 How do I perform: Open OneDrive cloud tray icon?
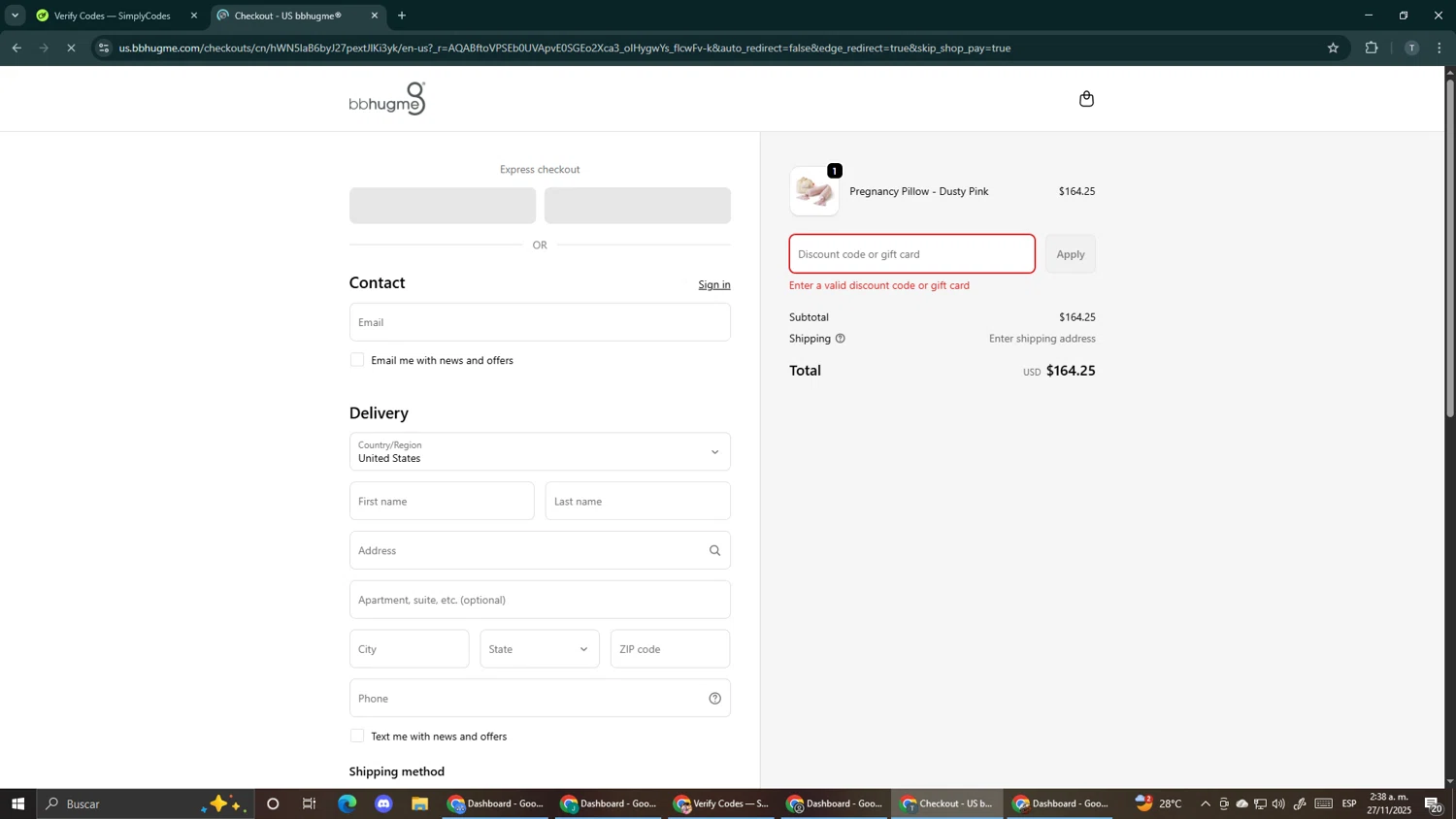coord(1241,803)
